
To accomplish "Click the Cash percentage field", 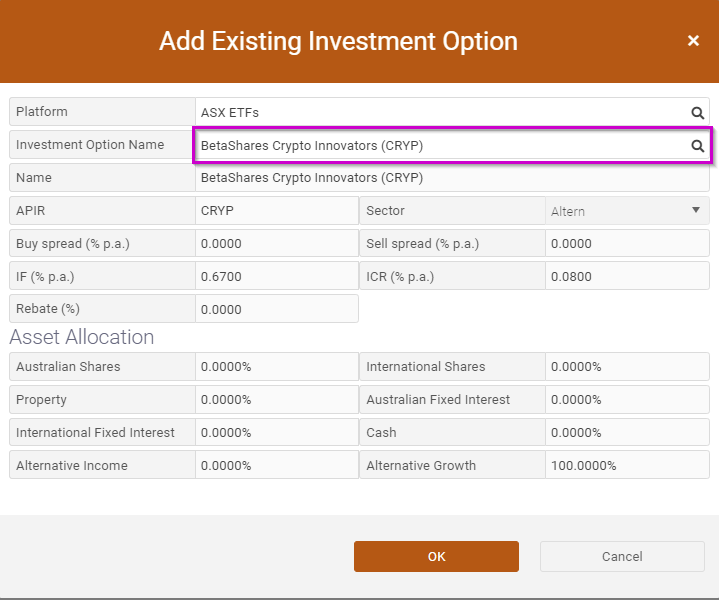I will (x=627, y=432).
